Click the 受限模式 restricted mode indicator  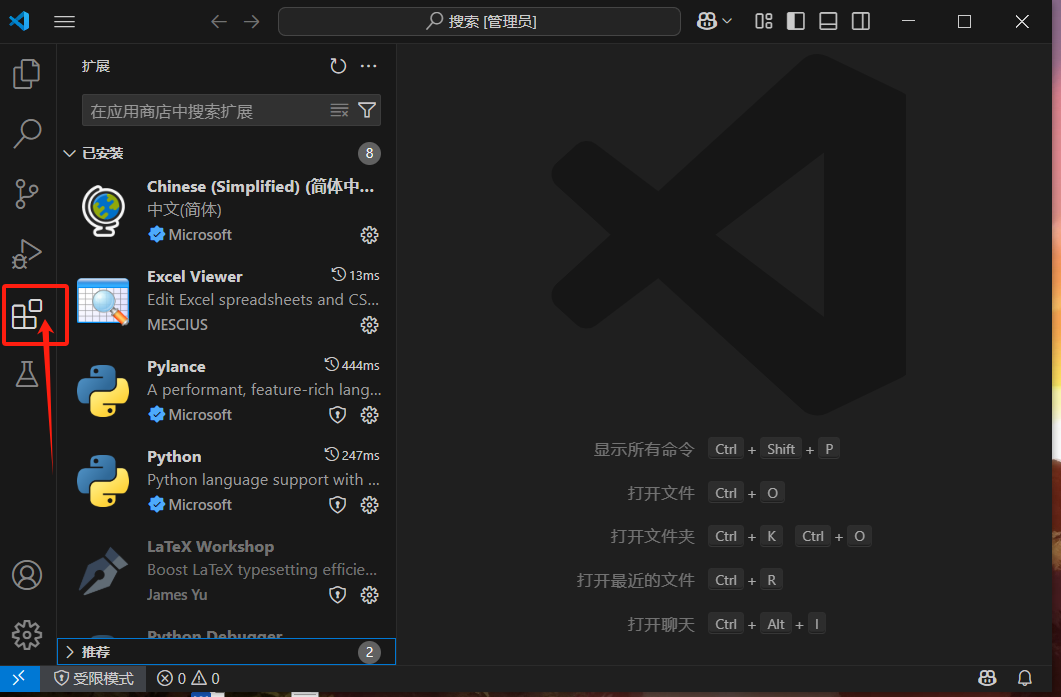(x=93, y=678)
